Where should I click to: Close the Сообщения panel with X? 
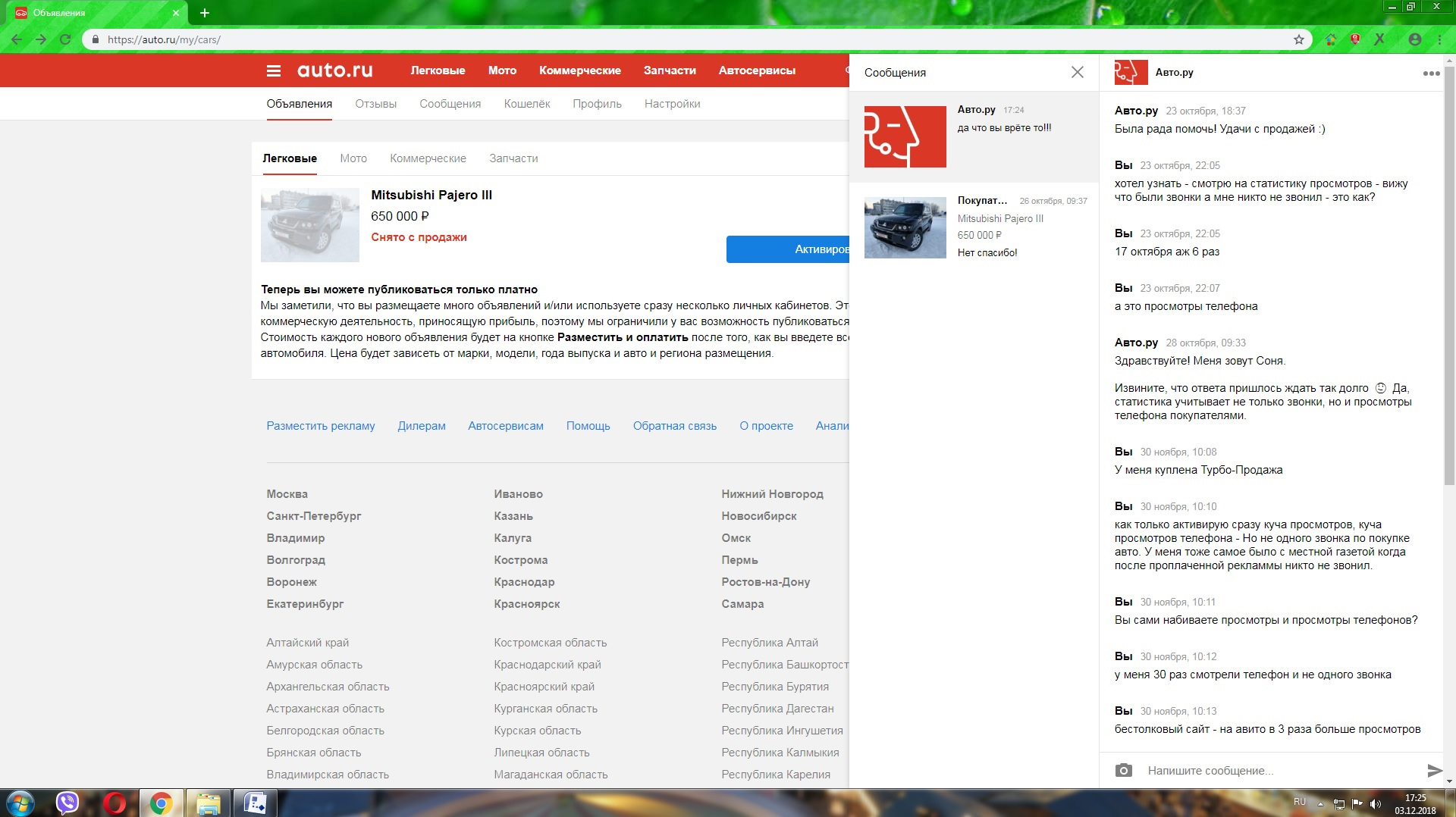[1077, 72]
